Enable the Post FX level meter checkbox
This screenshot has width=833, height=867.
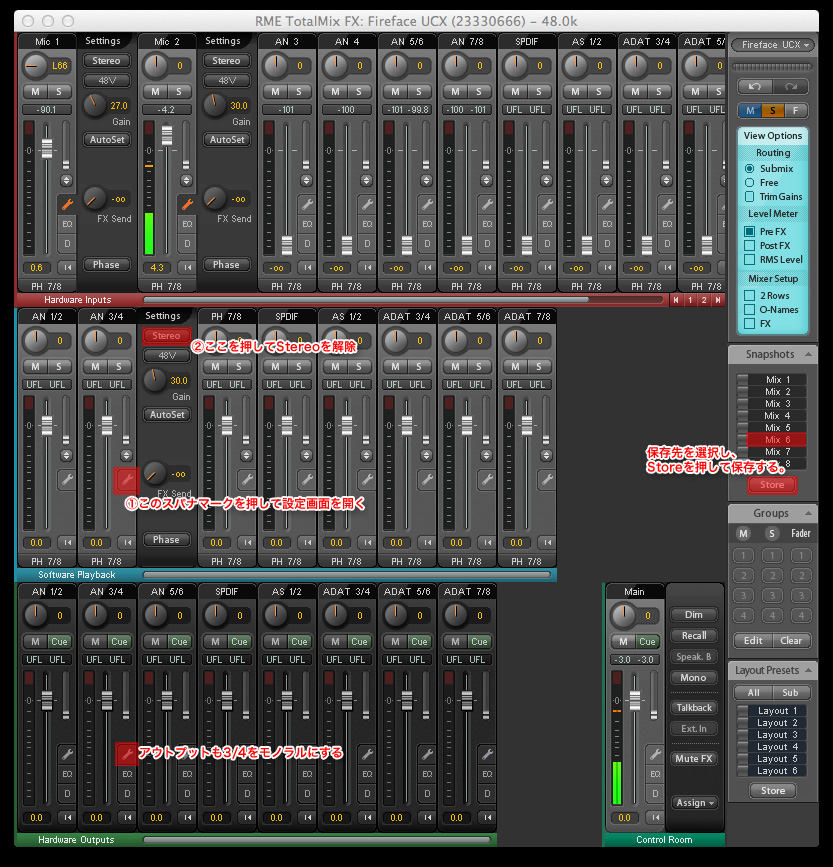point(750,245)
